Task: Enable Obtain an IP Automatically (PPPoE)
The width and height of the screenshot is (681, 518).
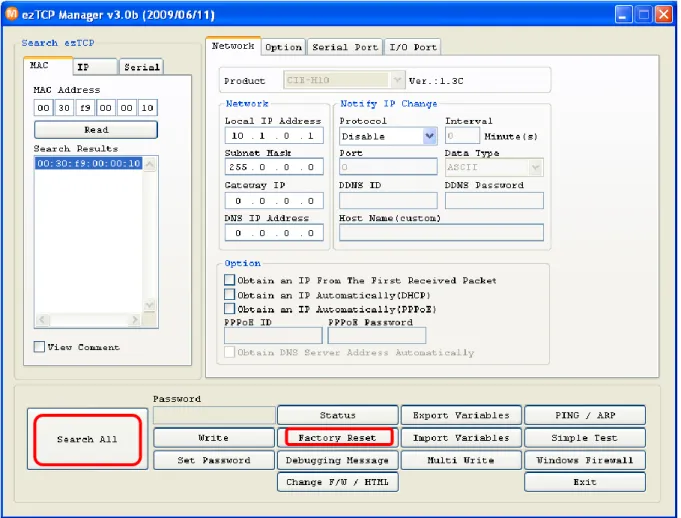Action: pos(229,309)
